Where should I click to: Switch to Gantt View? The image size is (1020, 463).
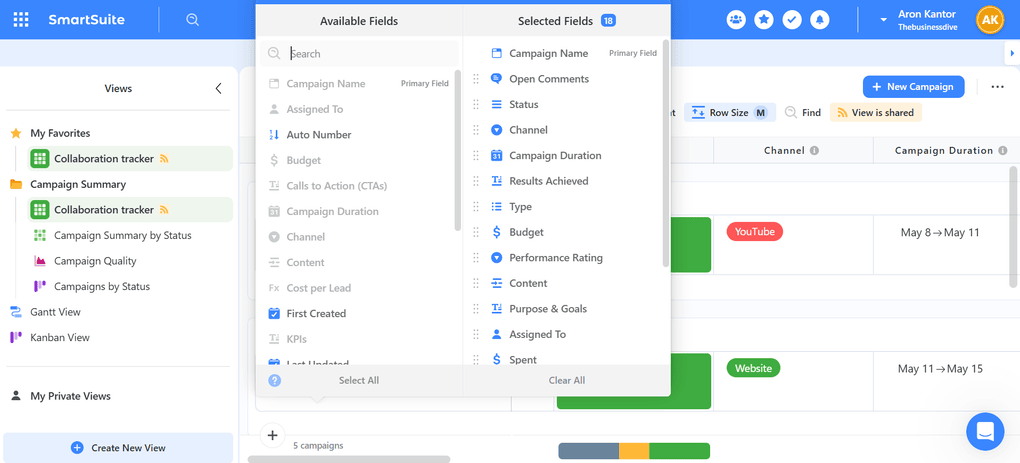tap(55, 312)
